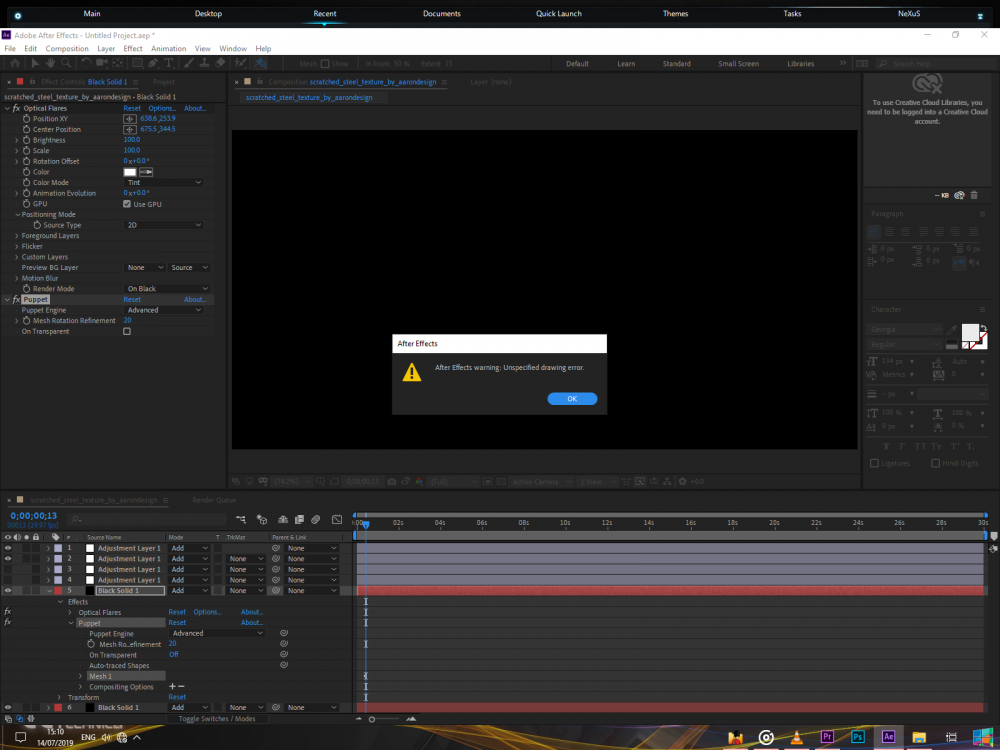This screenshot has height=750, width=1000.
Task: Select the Rotation tool
Action: pos(85,63)
